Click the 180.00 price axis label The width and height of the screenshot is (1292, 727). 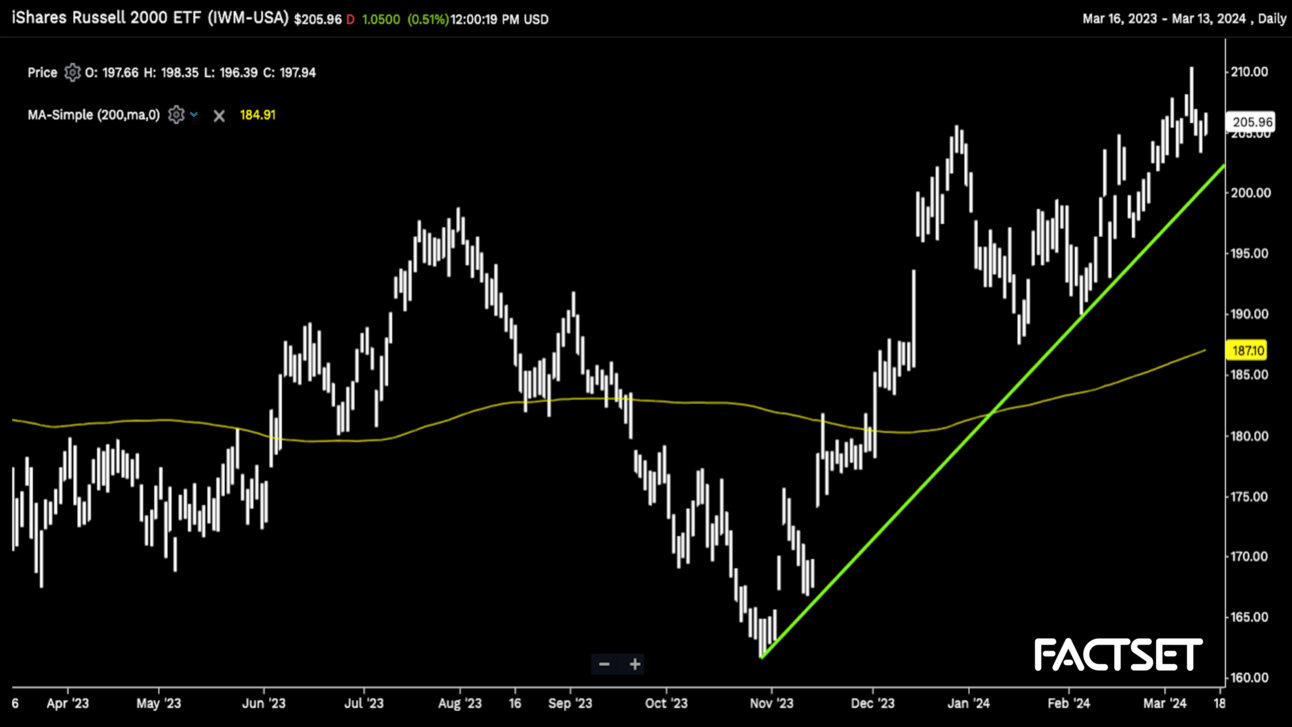pyautogui.click(x=1249, y=435)
